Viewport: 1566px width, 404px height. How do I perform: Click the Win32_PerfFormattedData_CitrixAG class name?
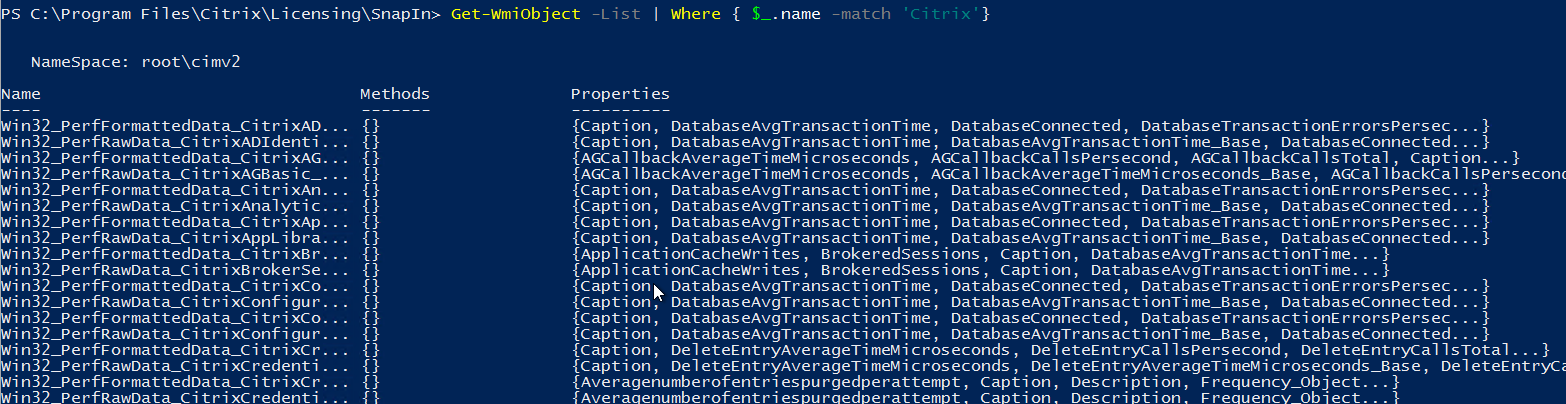(175, 158)
